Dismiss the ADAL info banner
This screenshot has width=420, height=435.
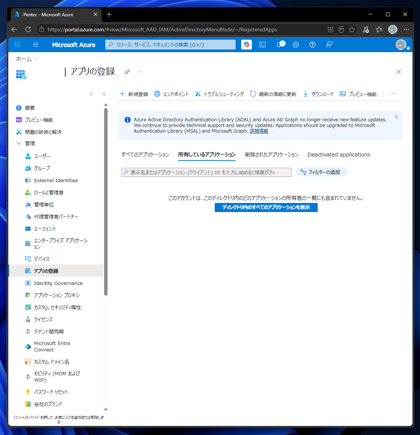396,117
